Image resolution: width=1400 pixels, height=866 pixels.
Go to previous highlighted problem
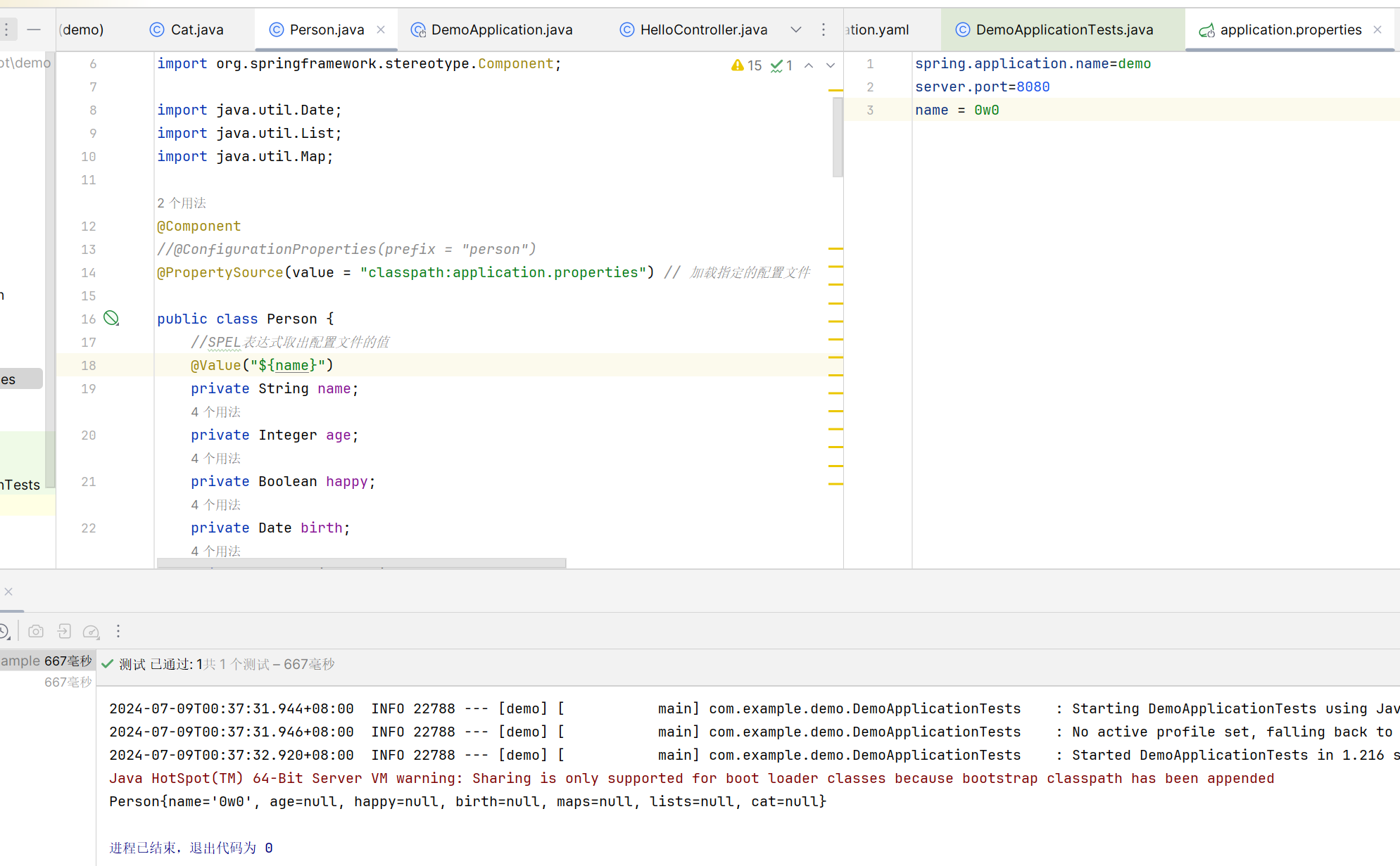[809, 65]
